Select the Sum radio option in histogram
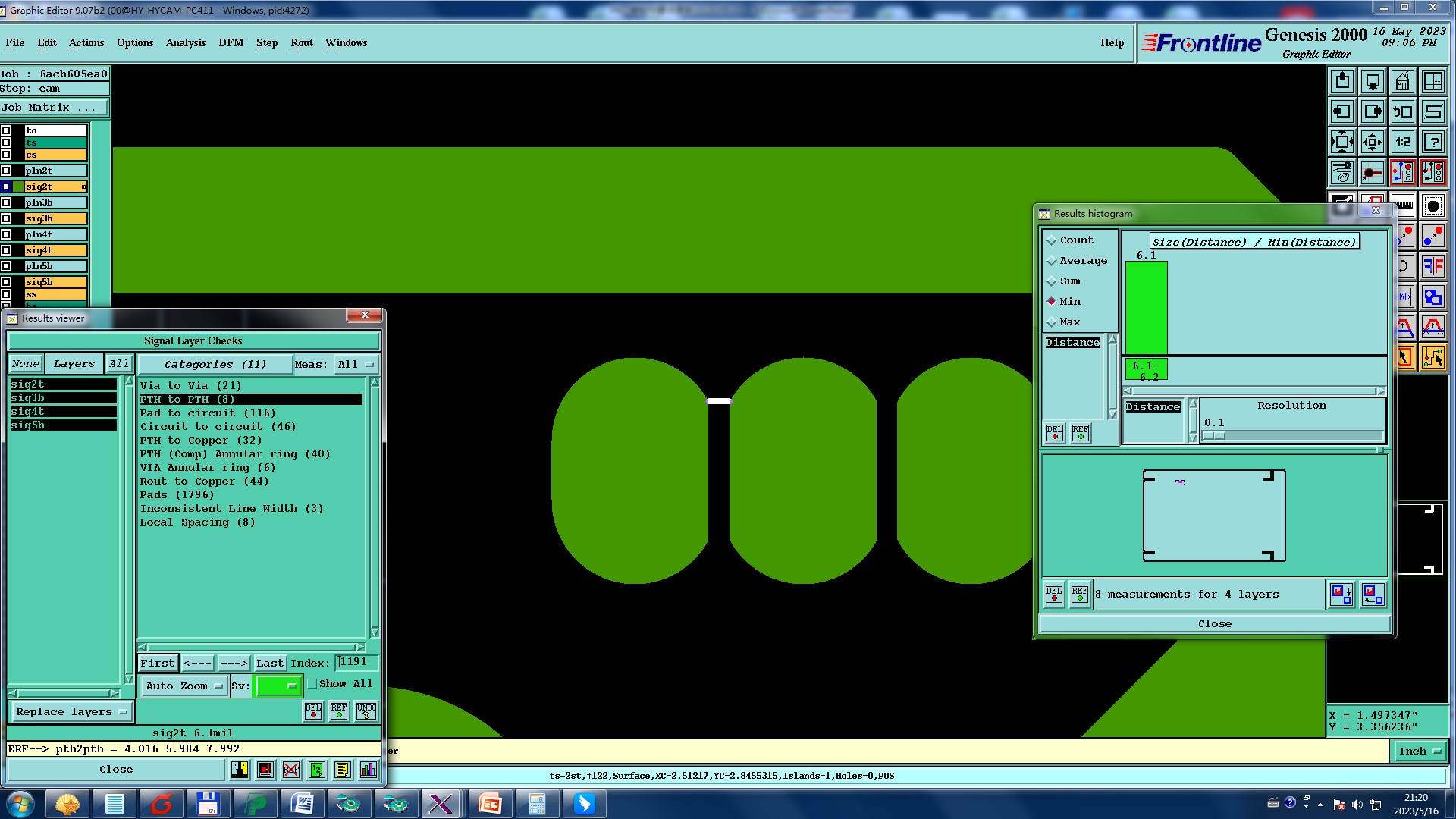This screenshot has height=819, width=1456. (1064, 281)
